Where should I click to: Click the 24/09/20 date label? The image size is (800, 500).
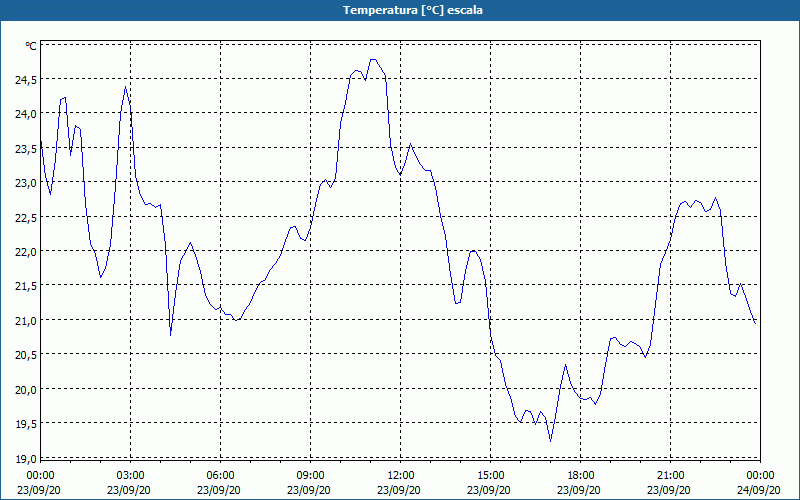point(759,490)
